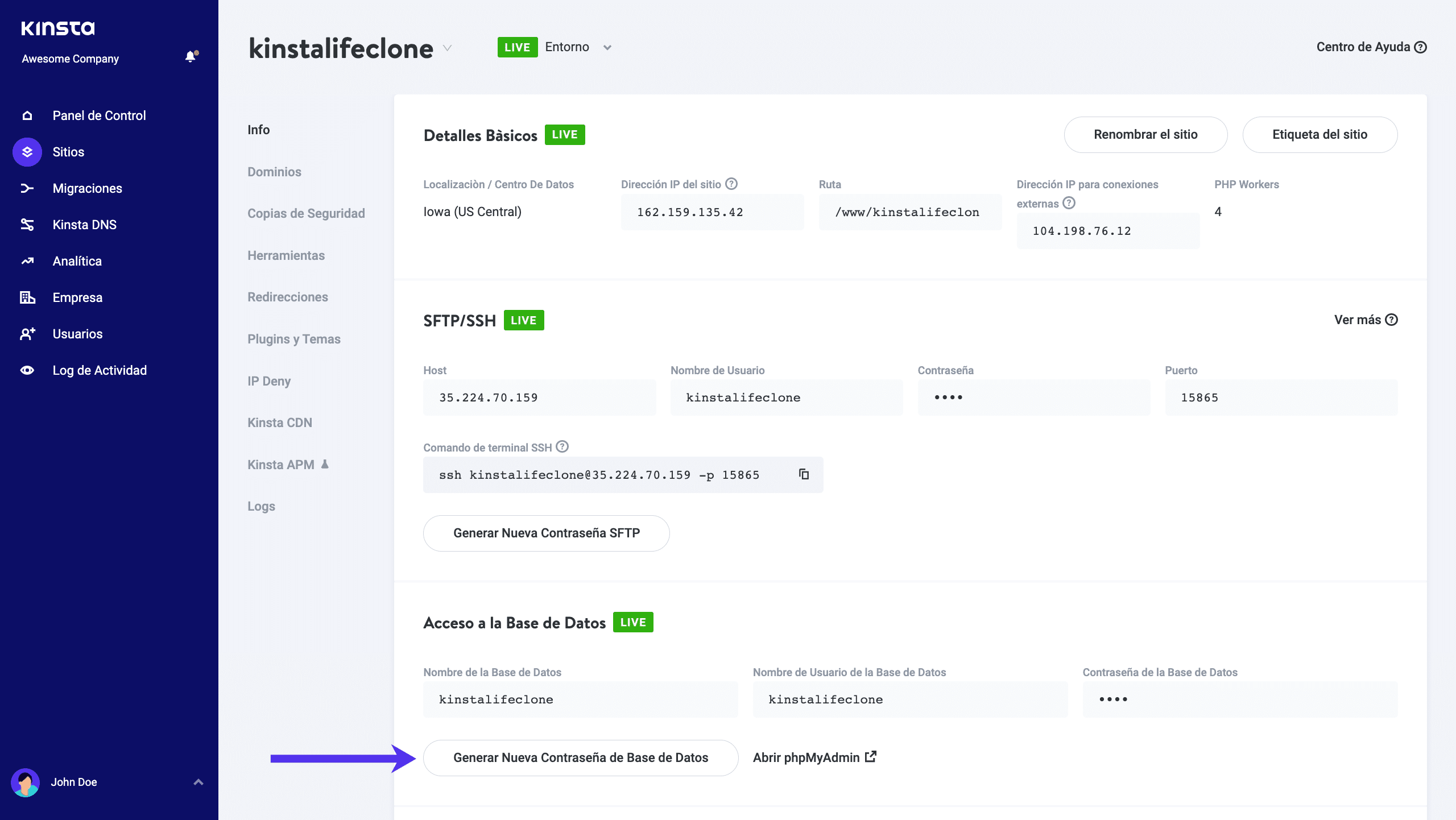Image resolution: width=1456 pixels, height=820 pixels.
Task: Switch to the Dominios tab
Action: [274, 172]
